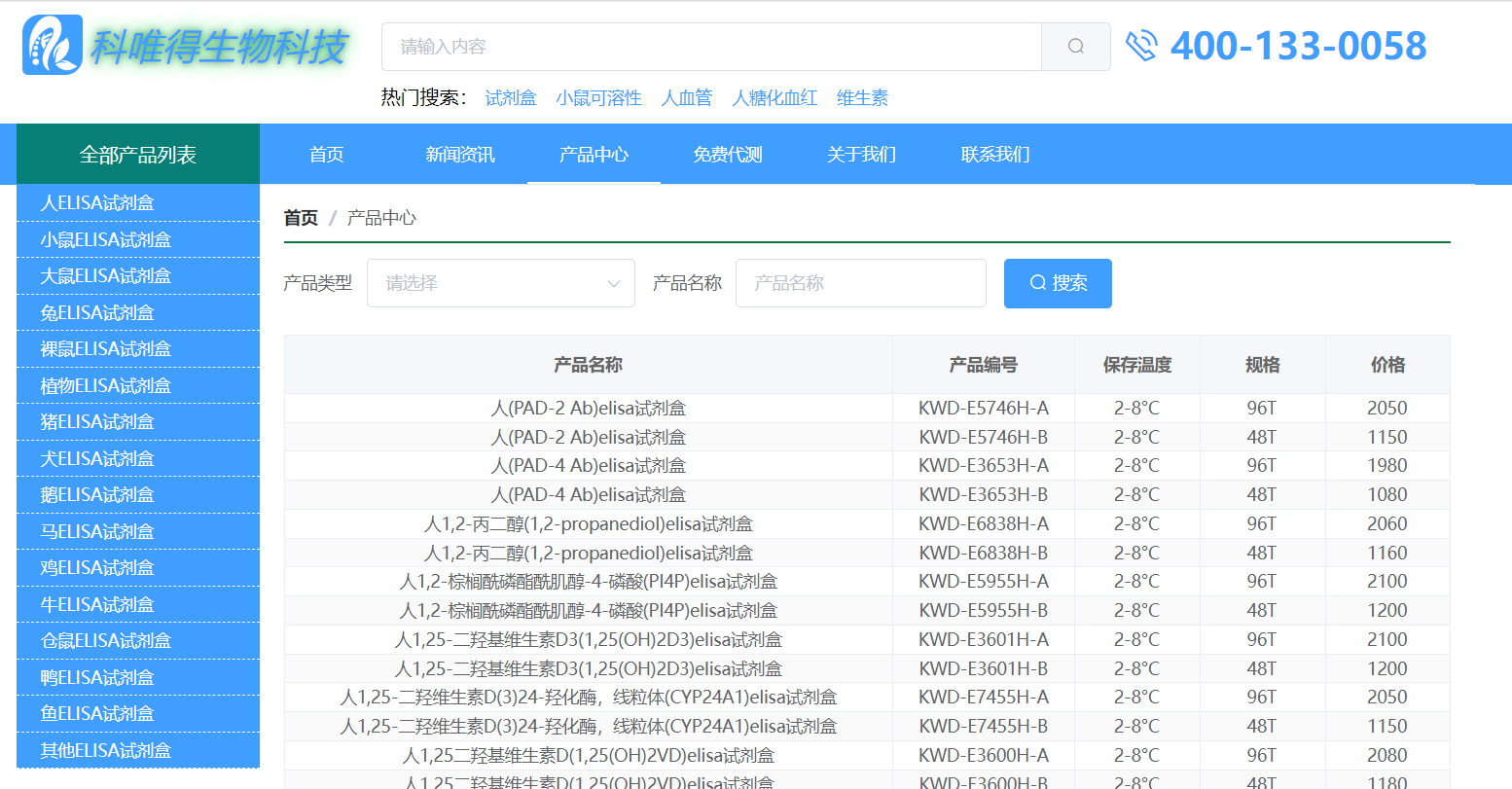Click product code KWD-E3653H-B
This screenshot has width=1512, height=789.
(x=984, y=495)
